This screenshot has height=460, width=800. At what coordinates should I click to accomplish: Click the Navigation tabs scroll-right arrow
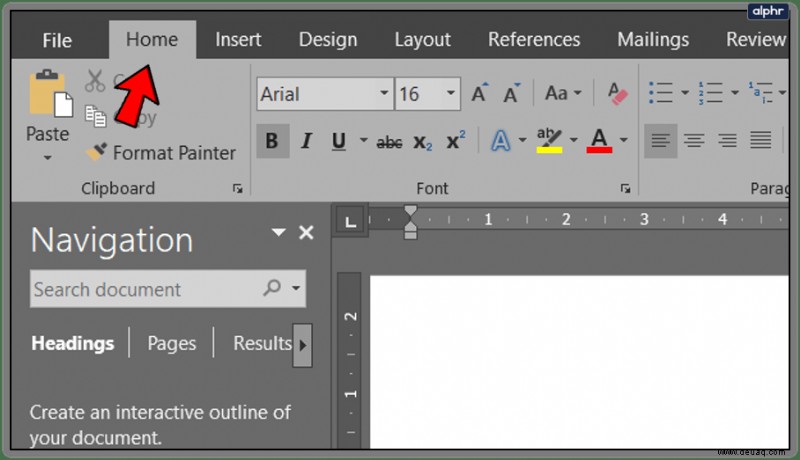(x=303, y=345)
